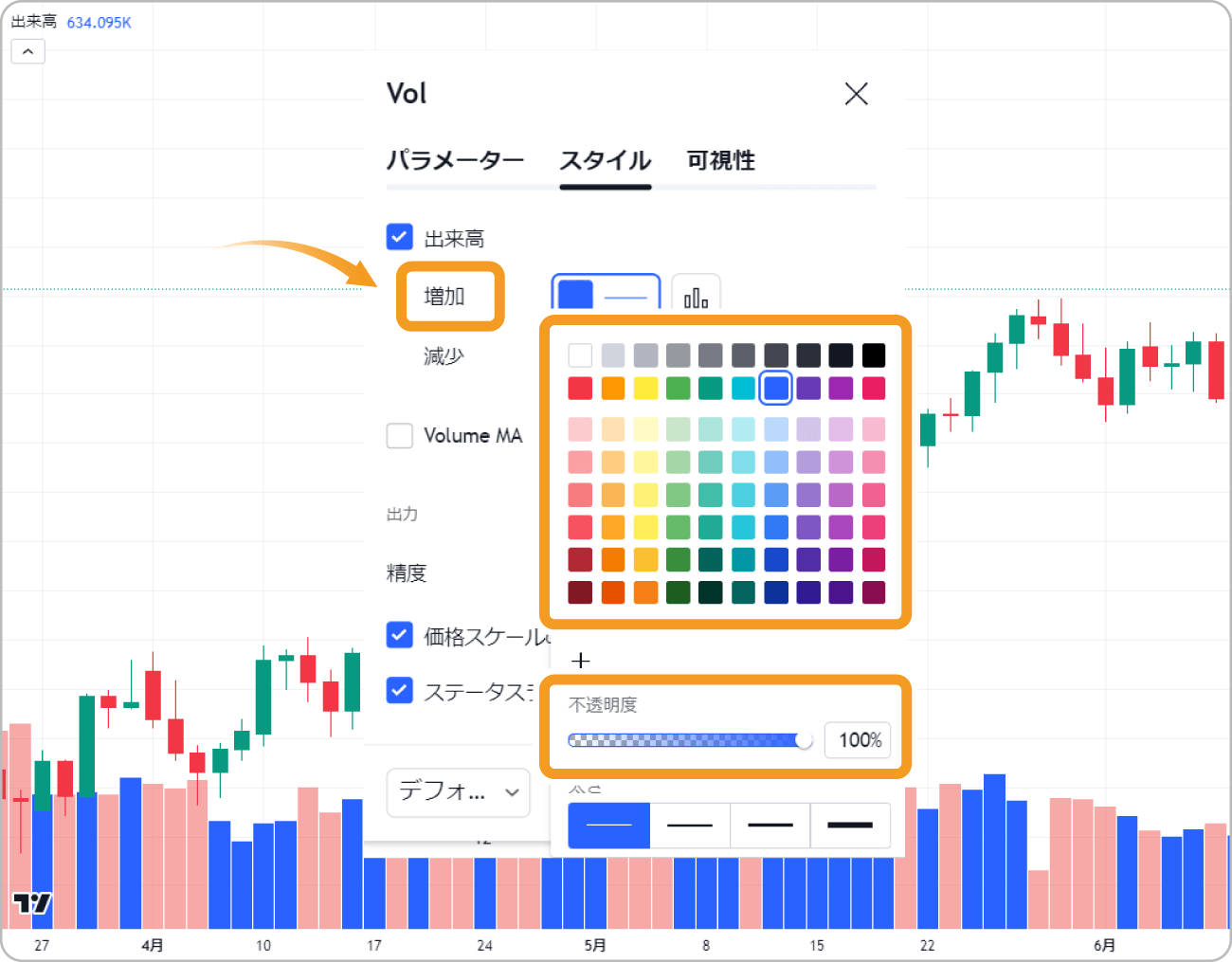Pick the darkest maroon red swatch
The image size is (1232, 962).
[580, 592]
